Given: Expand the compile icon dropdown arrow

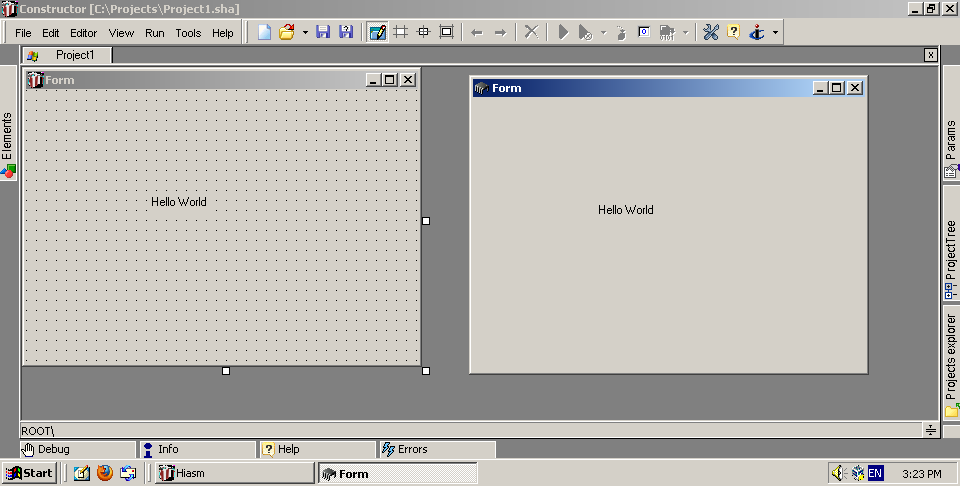Looking at the screenshot, I should click(x=685, y=32).
